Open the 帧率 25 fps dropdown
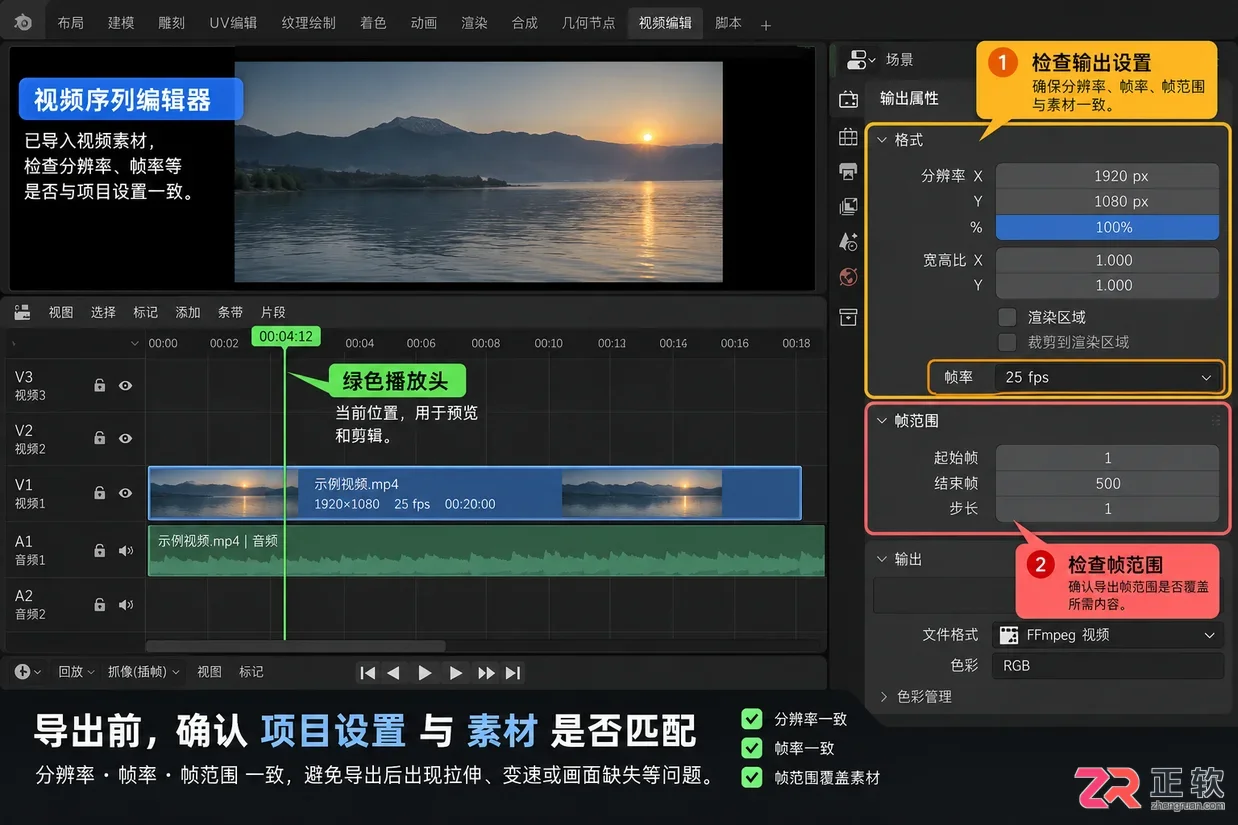The height and width of the screenshot is (825, 1238). pyautogui.click(x=1108, y=378)
